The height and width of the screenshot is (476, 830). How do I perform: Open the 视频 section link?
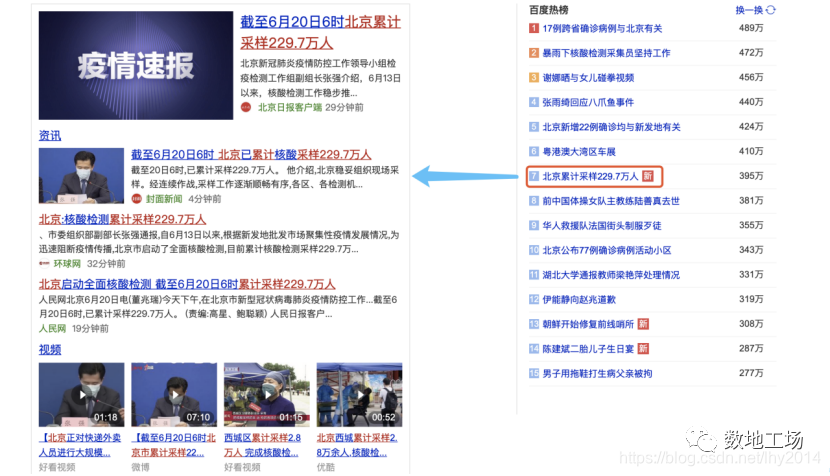point(50,349)
